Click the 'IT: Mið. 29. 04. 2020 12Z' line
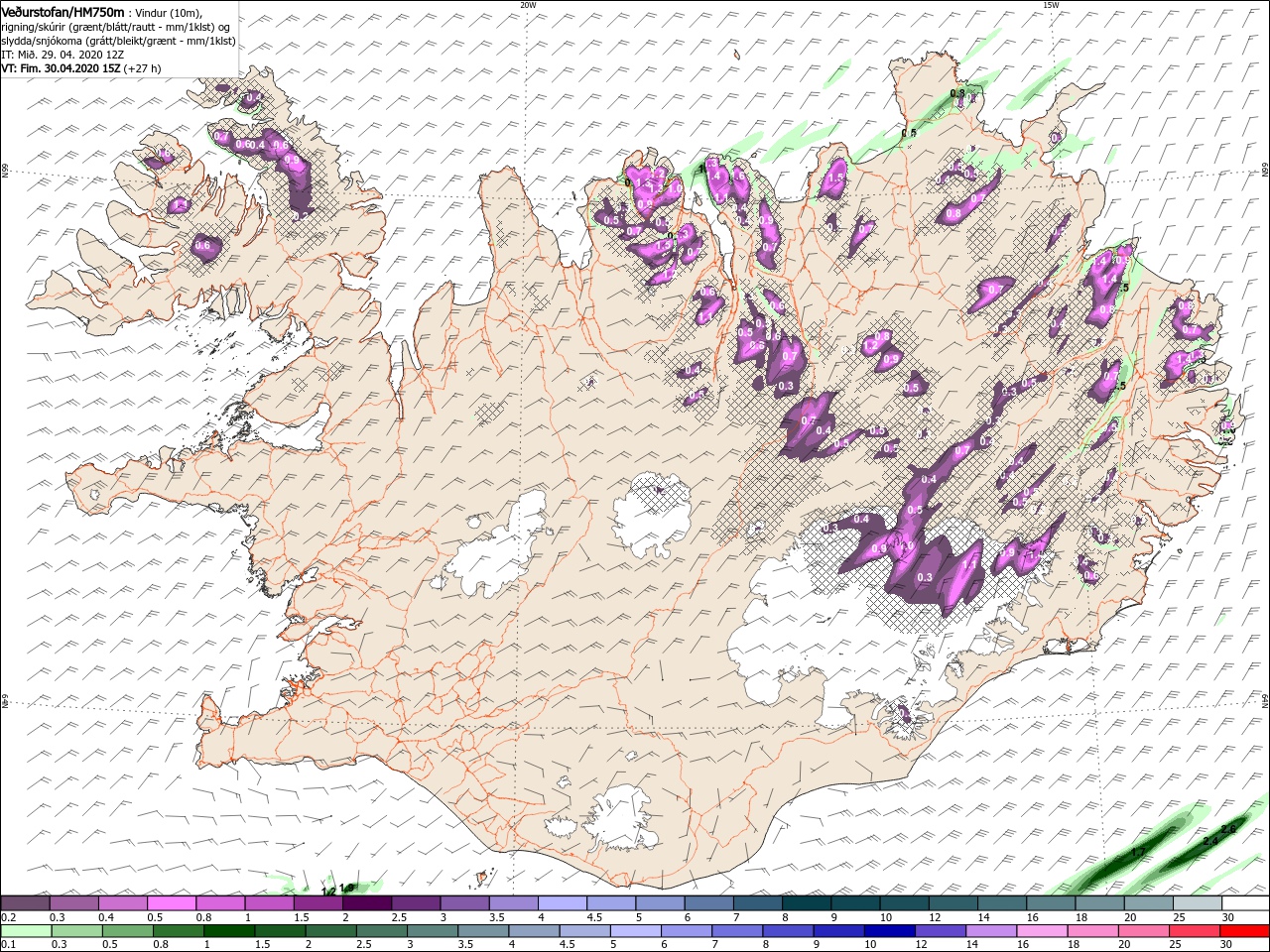 coord(64,55)
